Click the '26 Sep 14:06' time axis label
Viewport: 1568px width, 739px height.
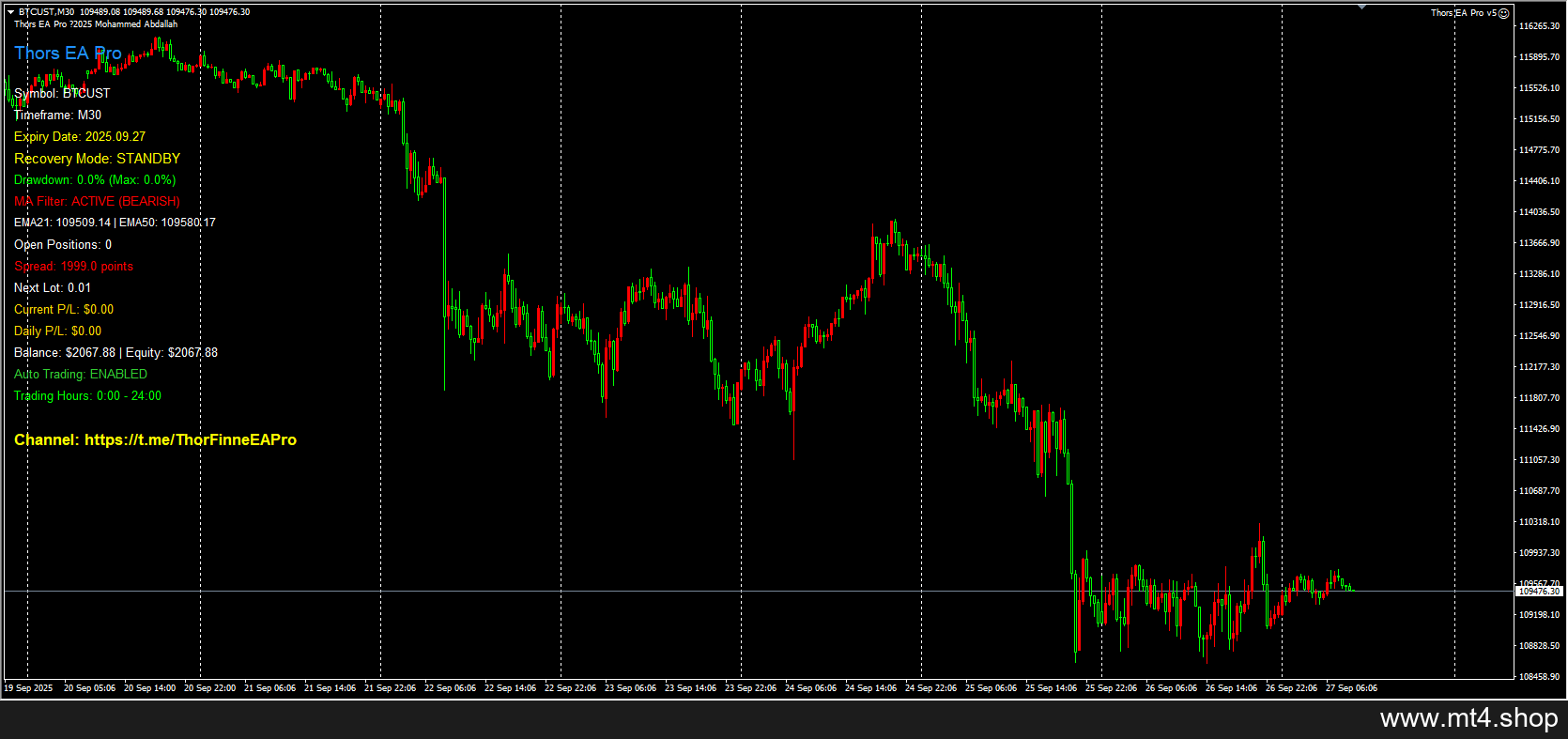click(1231, 688)
